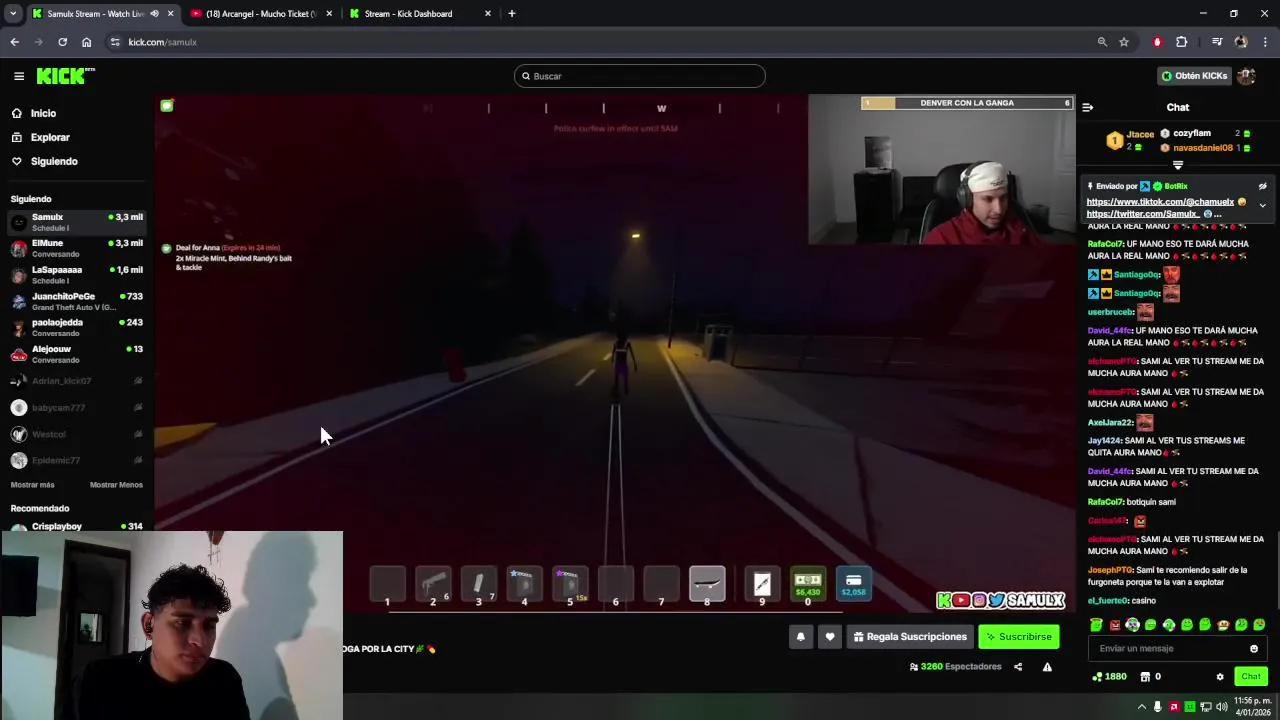Open Alejoouw channel in the sidebar
The image size is (1280, 720).
point(77,354)
